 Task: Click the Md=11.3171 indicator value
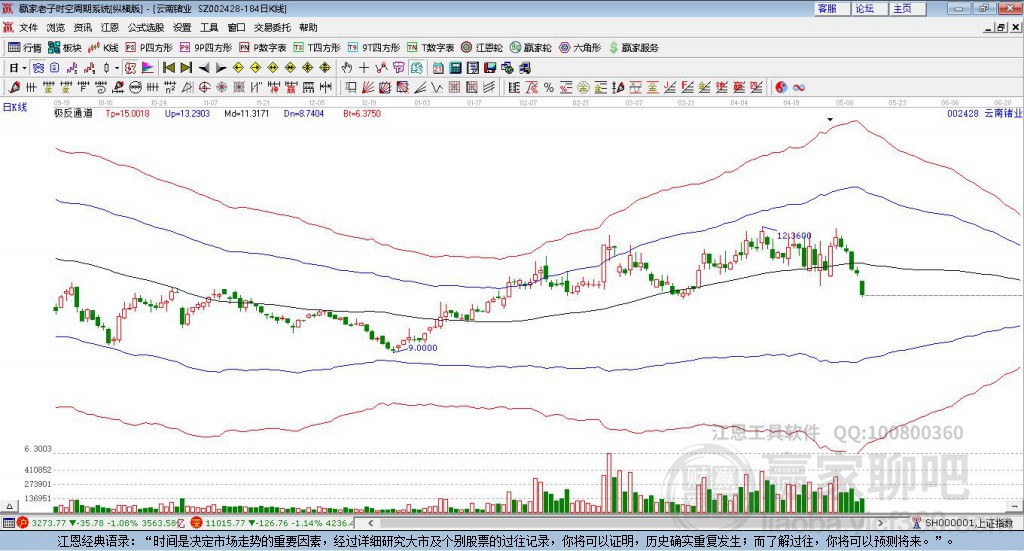(x=247, y=114)
